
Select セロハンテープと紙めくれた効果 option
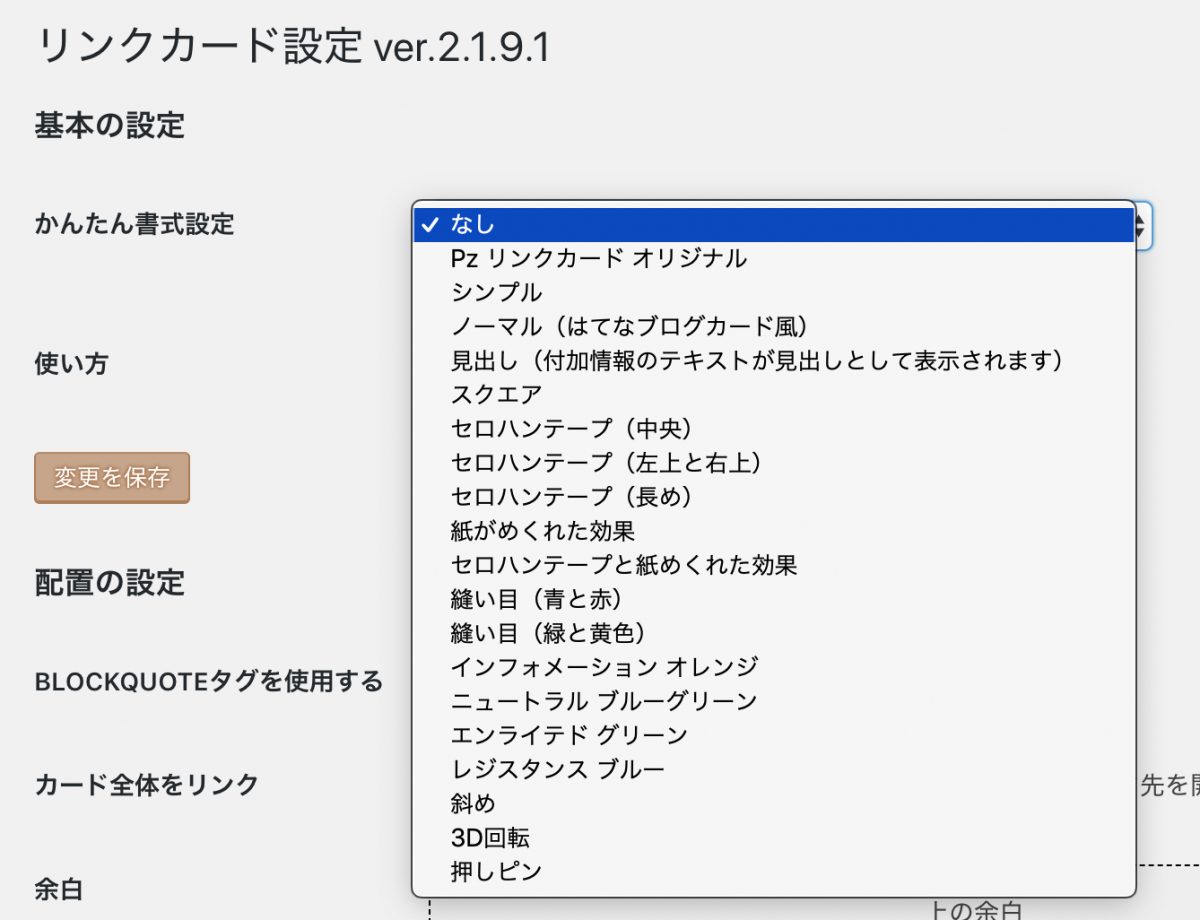pos(774,564)
